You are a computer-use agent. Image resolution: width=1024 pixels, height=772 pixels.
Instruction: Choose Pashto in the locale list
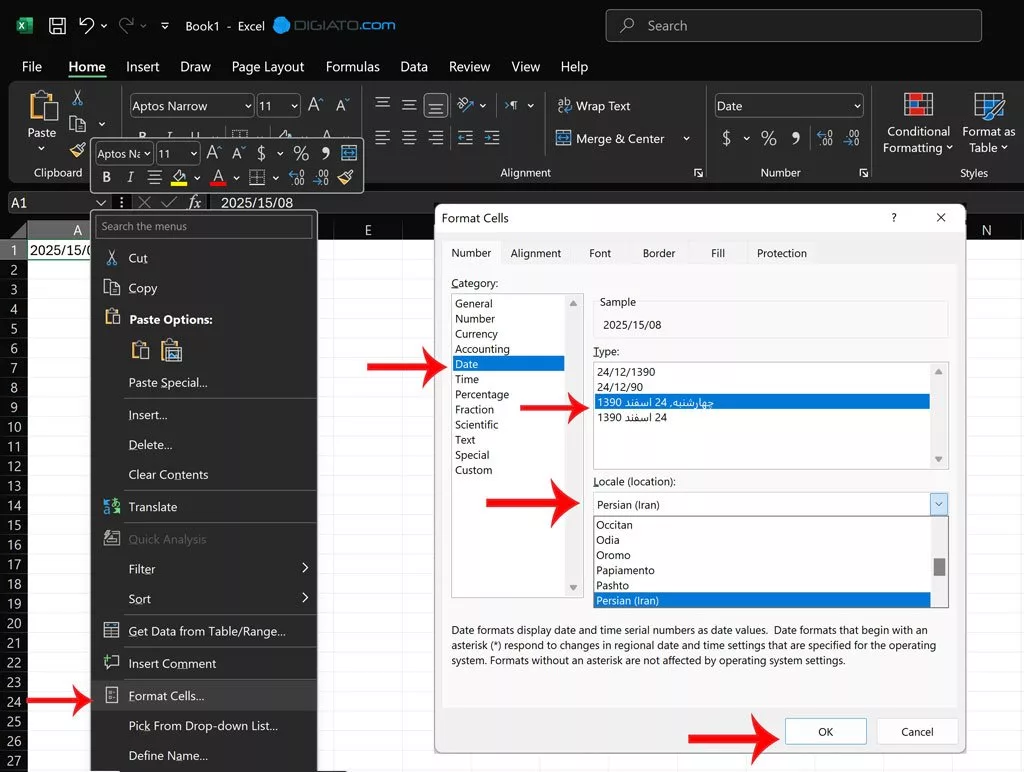pyautogui.click(x=762, y=585)
